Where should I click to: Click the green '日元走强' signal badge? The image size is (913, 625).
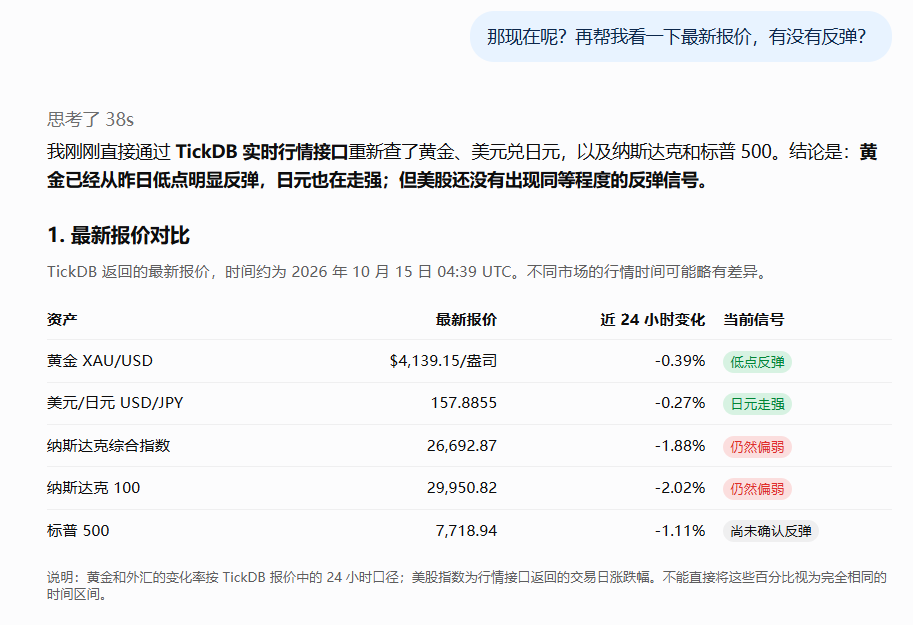(x=757, y=404)
